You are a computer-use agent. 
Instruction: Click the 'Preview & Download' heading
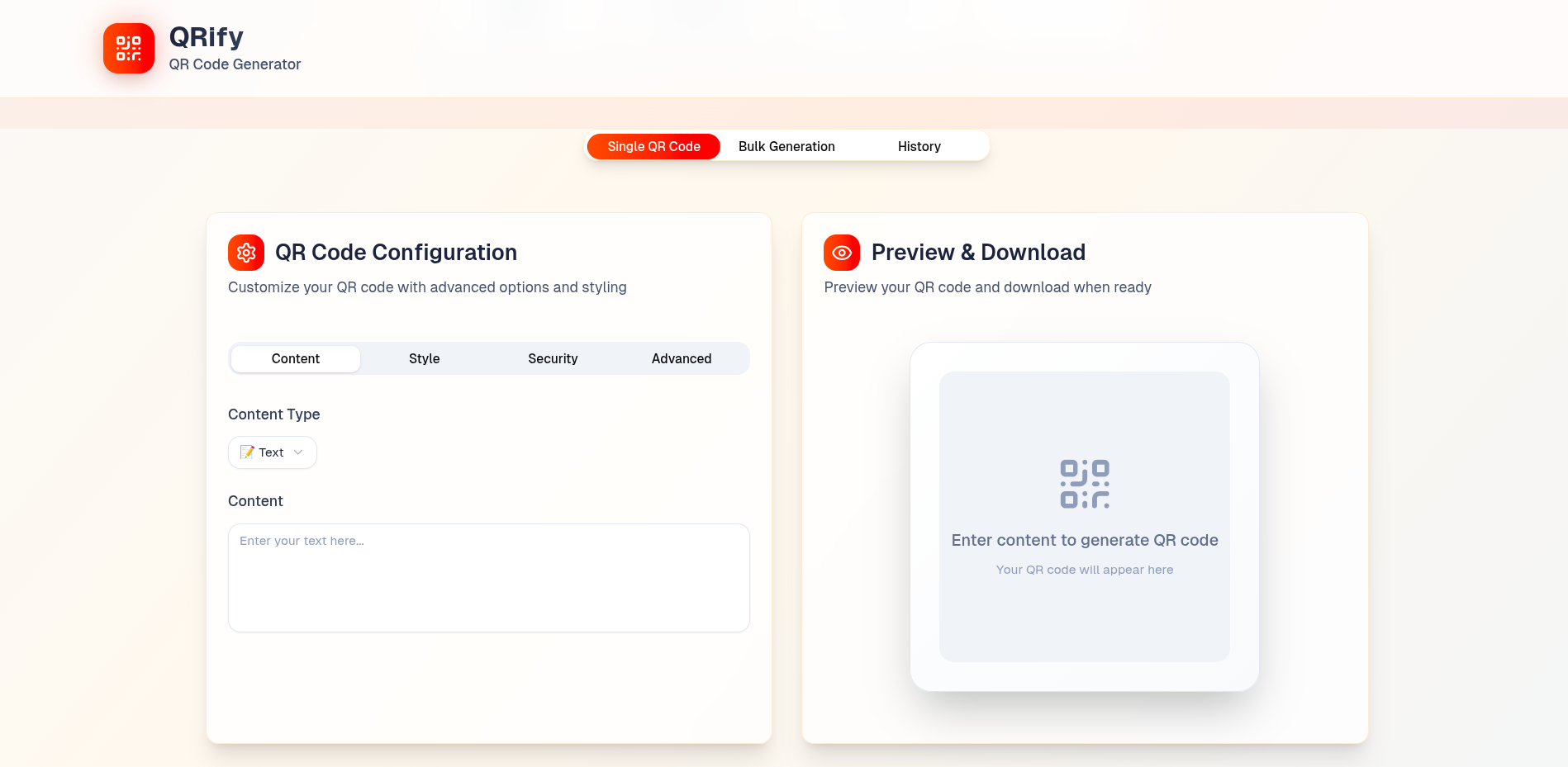[978, 253]
